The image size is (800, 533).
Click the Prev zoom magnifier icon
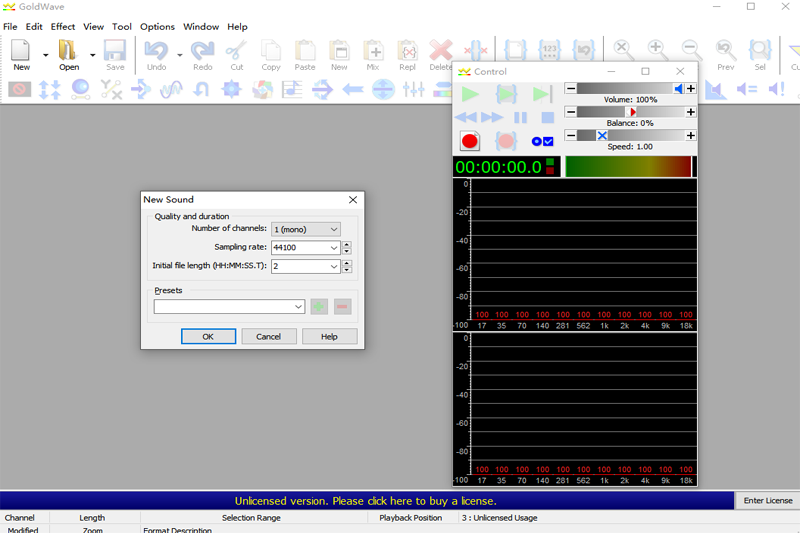726,55
